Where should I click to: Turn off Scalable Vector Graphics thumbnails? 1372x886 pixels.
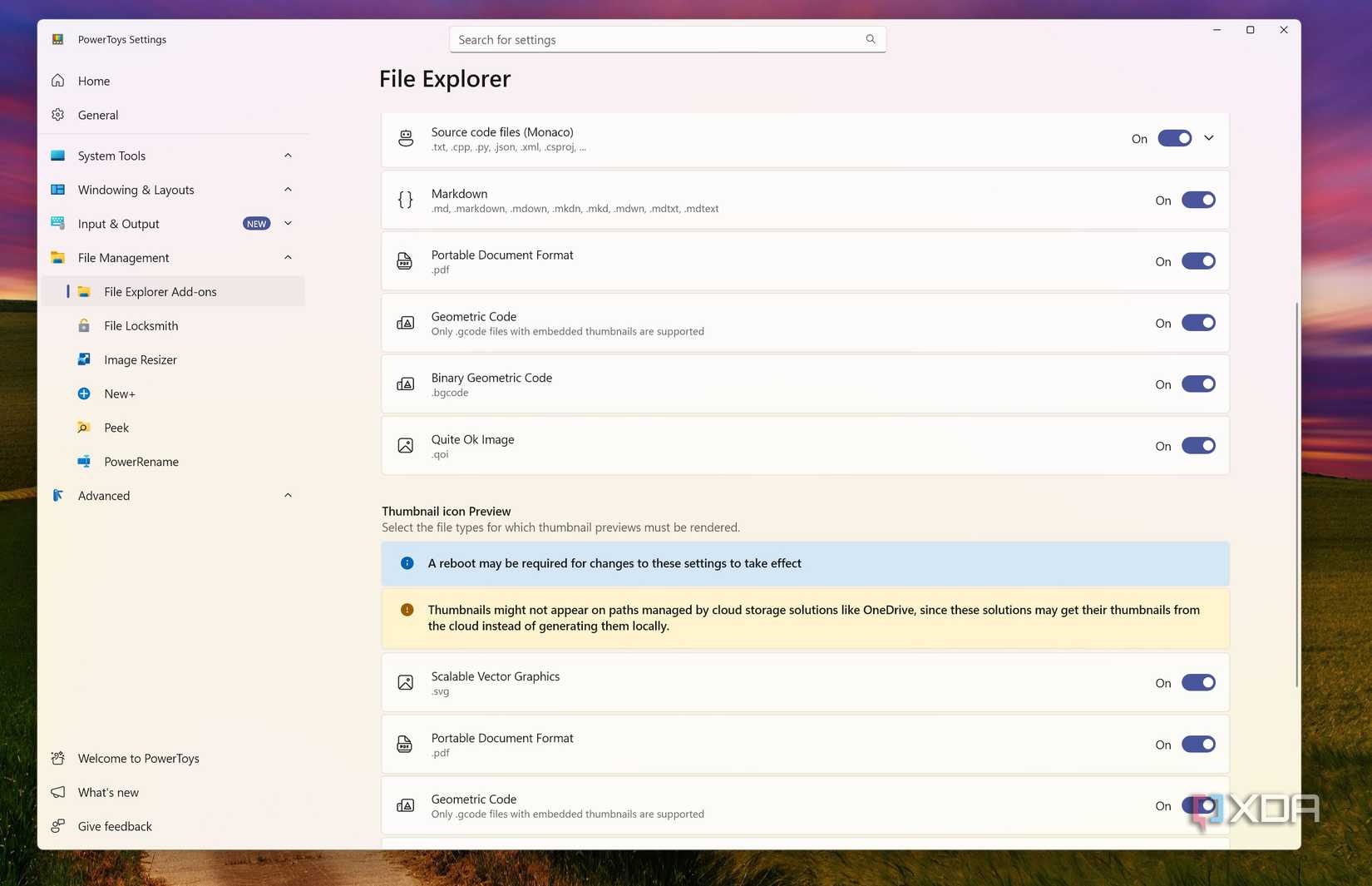coord(1198,682)
